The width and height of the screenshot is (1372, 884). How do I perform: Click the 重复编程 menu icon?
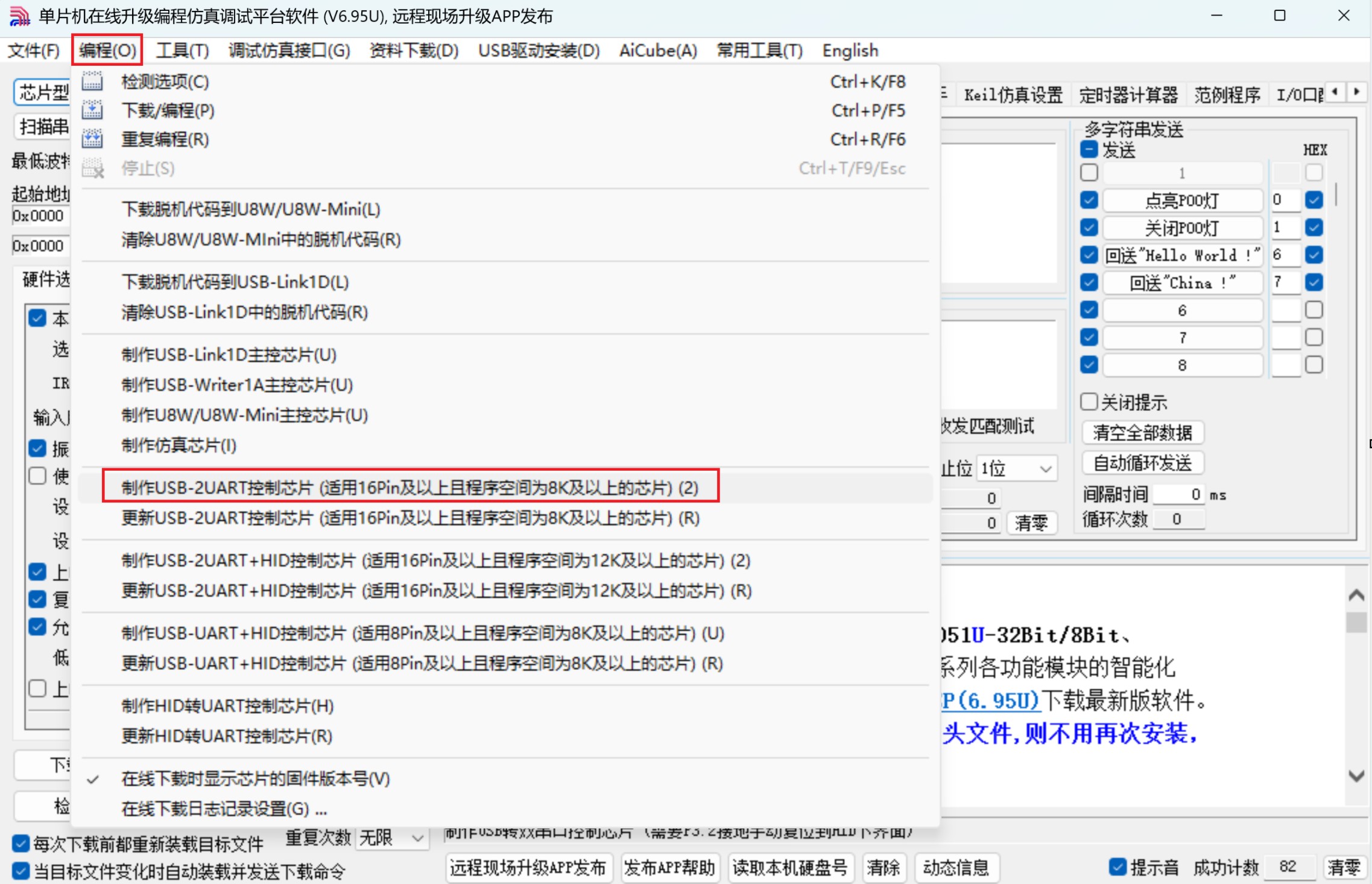pyautogui.click(x=92, y=139)
